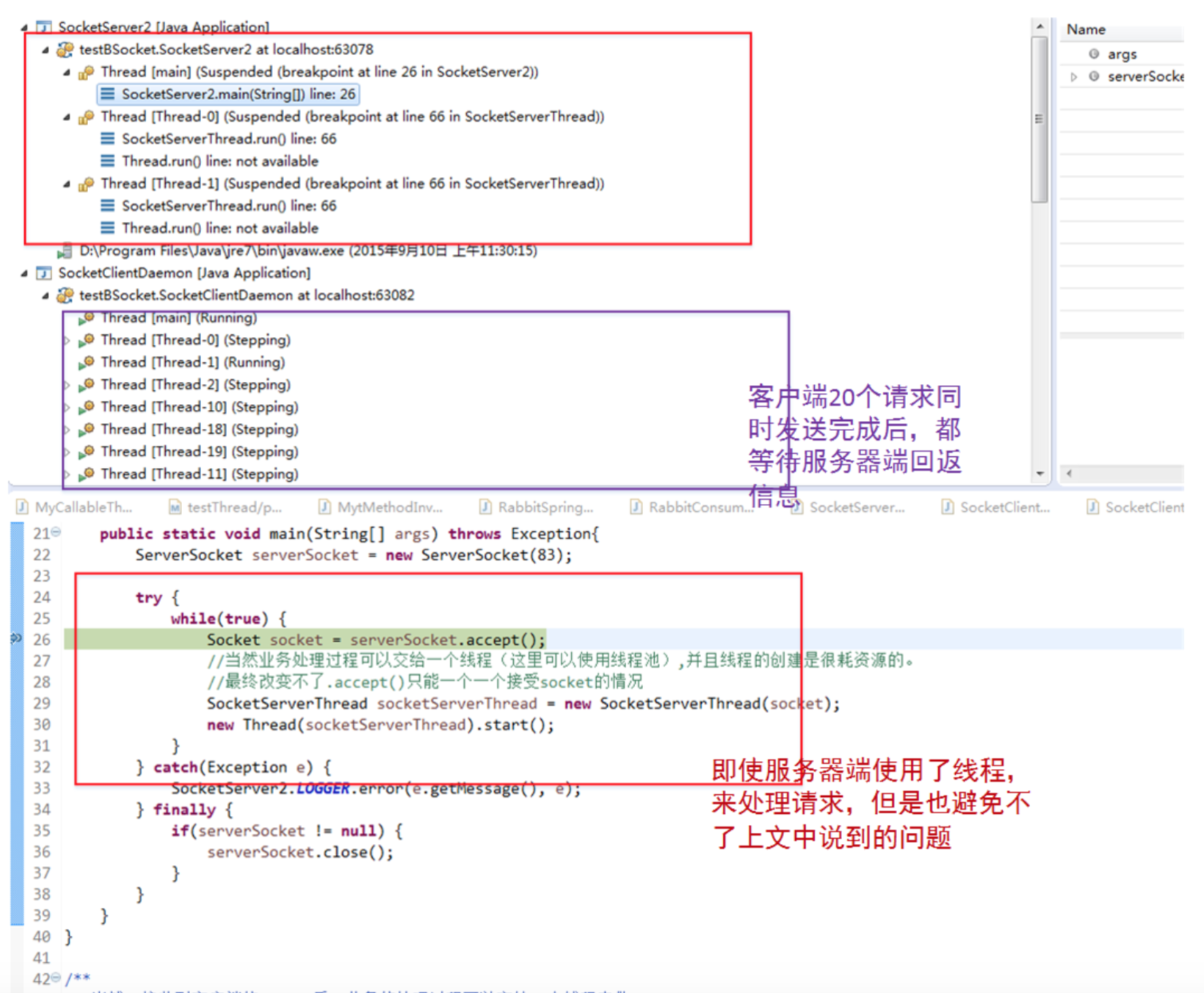The image size is (1204, 993).
Task: Collapse the suspended Thread [main] node
Action: click(x=67, y=73)
